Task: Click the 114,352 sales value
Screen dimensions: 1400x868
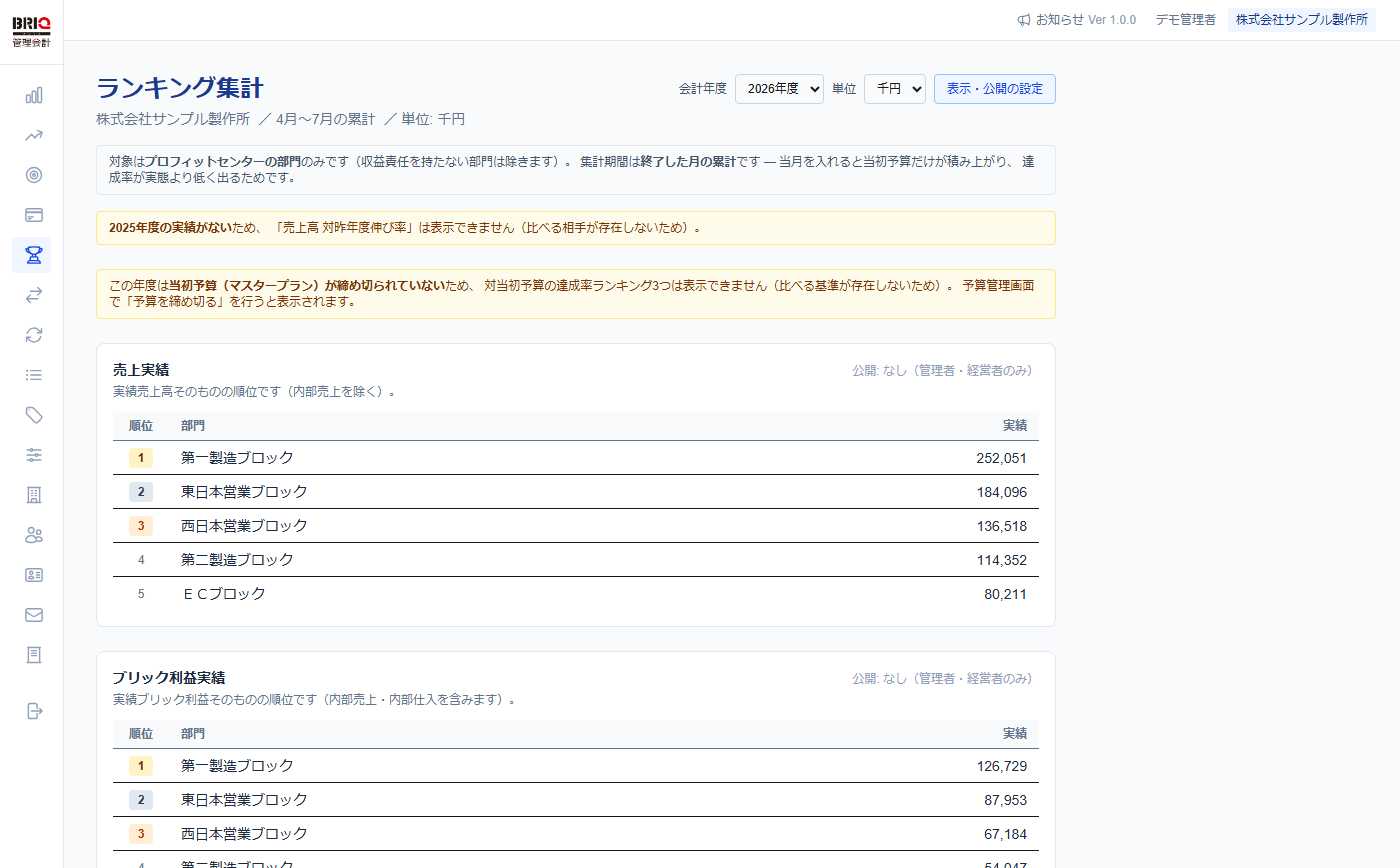Action: click(1002, 560)
